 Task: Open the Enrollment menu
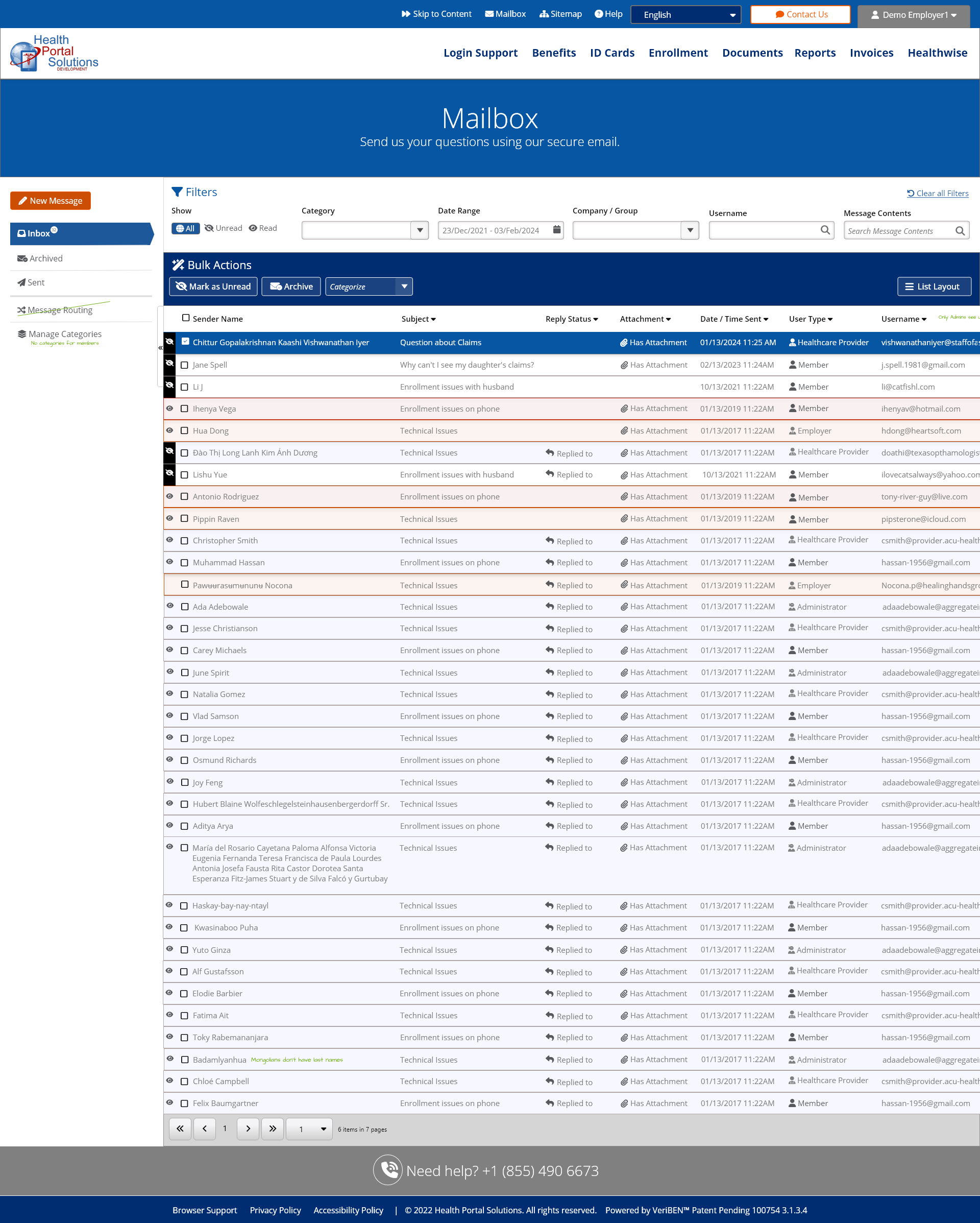[x=678, y=53]
